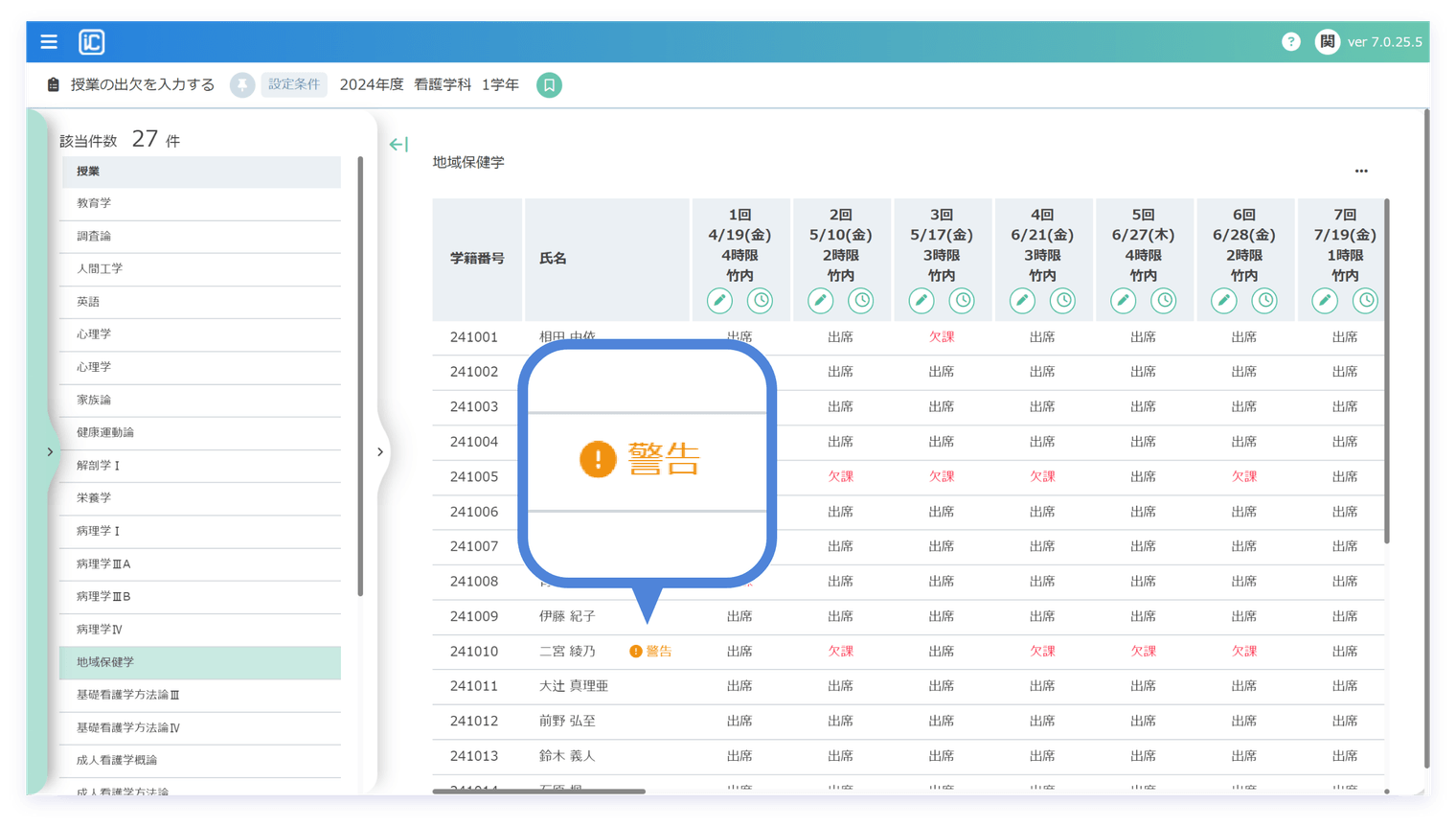Click the 設定条件 button
1456x827 pixels.
(293, 85)
